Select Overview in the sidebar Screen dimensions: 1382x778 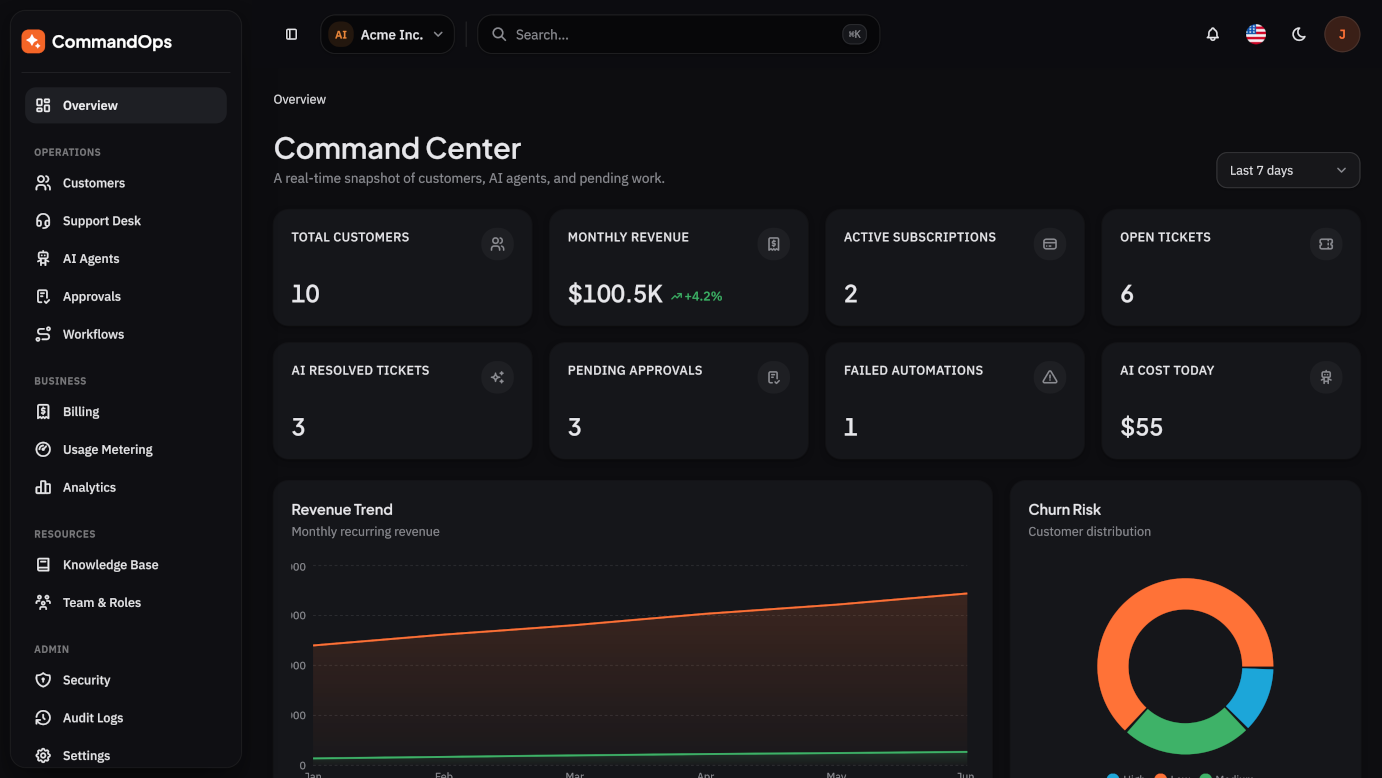(126, 105)
